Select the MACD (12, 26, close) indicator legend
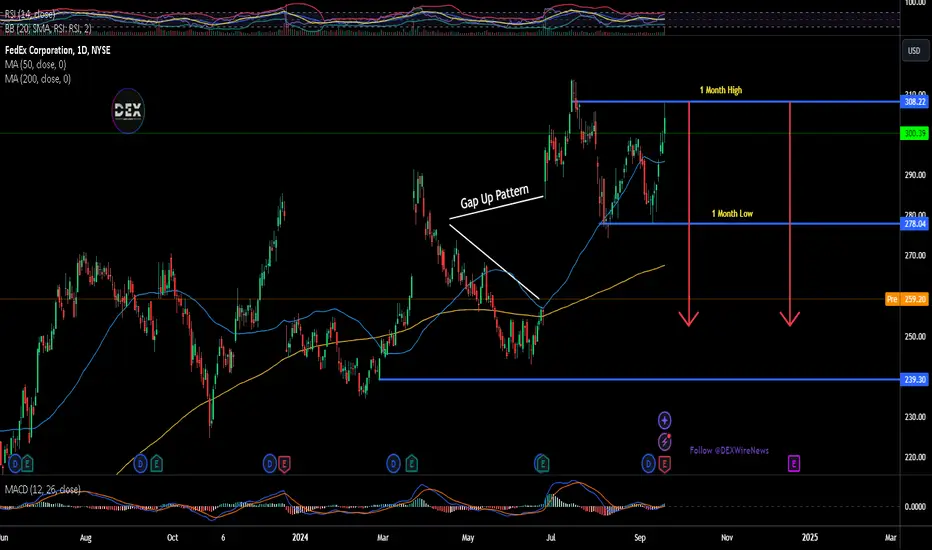932x550 pixels. (42, 489)
